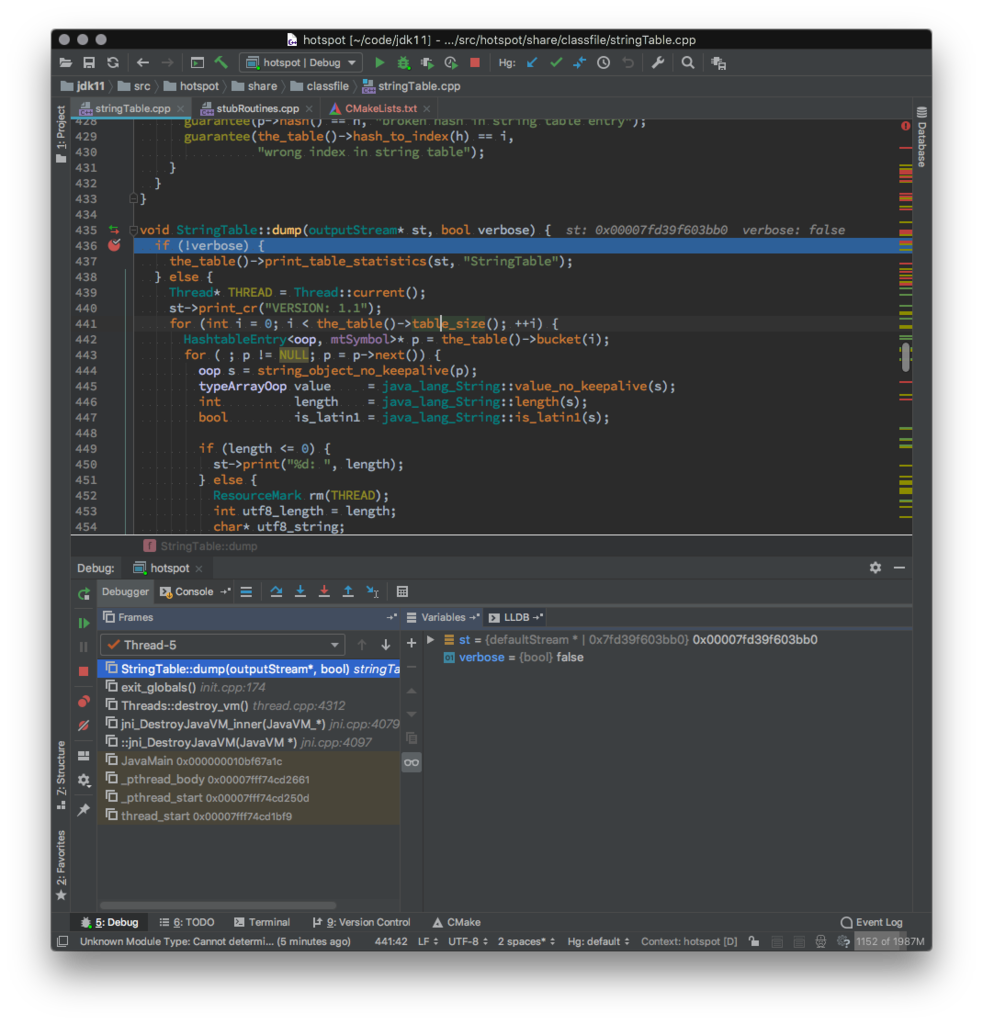Run the hotspot configuration
Viewport: 983px width, 1024px height.
[379, 63]
